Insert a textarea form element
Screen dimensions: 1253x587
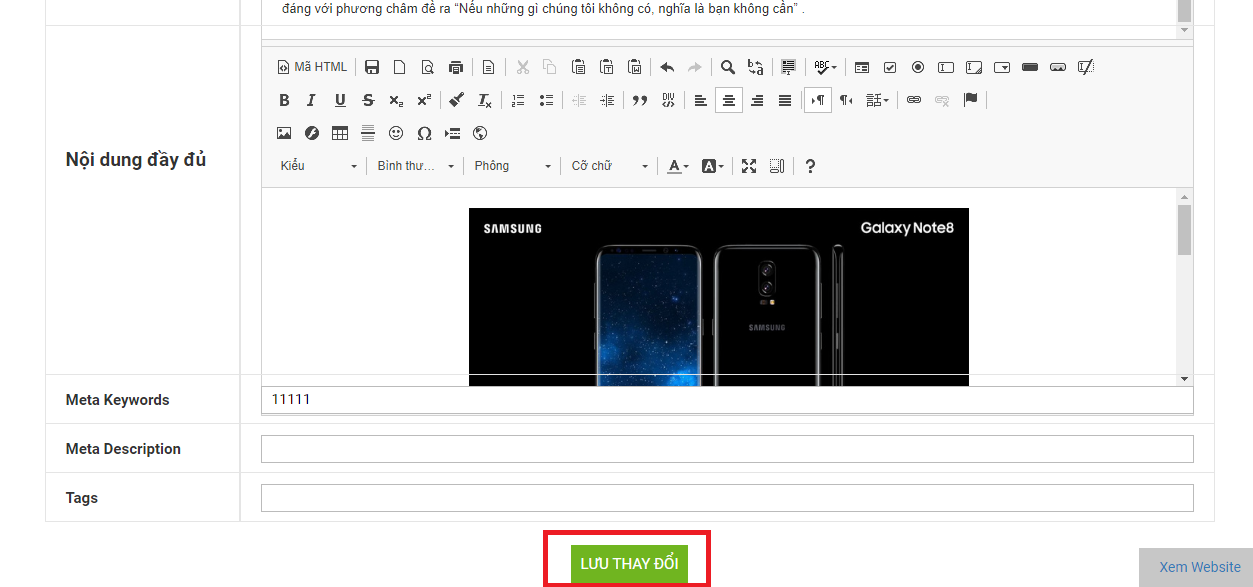coord(973,67)
